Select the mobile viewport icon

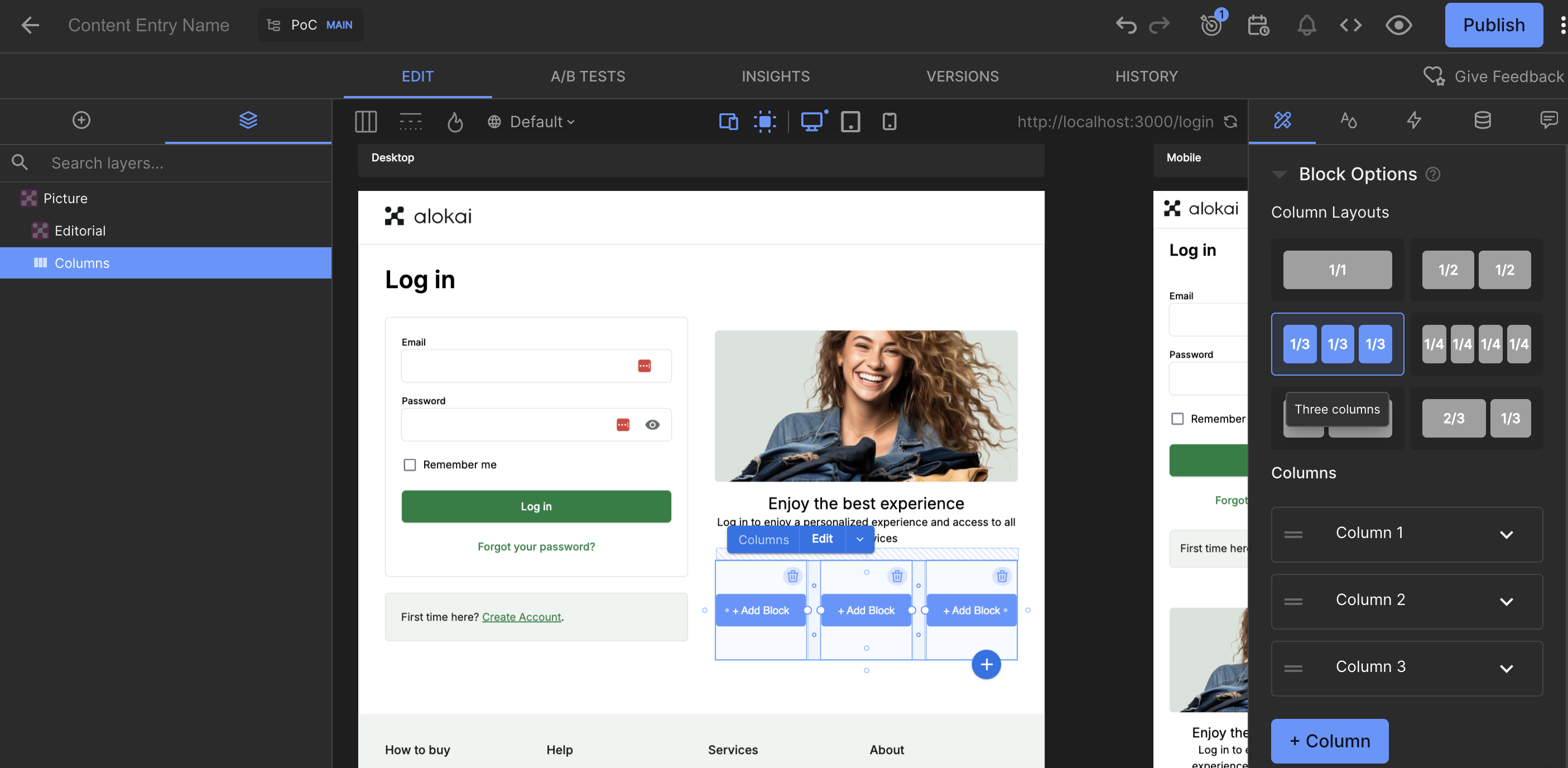[x=889, y=122]
